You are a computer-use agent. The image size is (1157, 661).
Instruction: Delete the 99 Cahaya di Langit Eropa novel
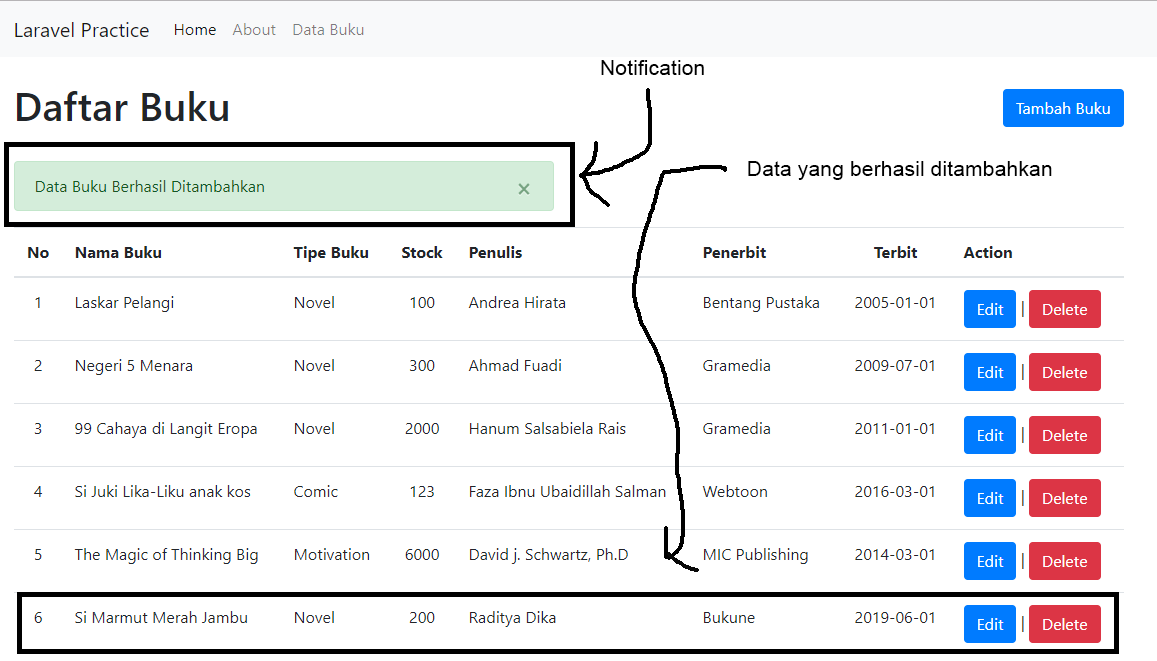1064,435
